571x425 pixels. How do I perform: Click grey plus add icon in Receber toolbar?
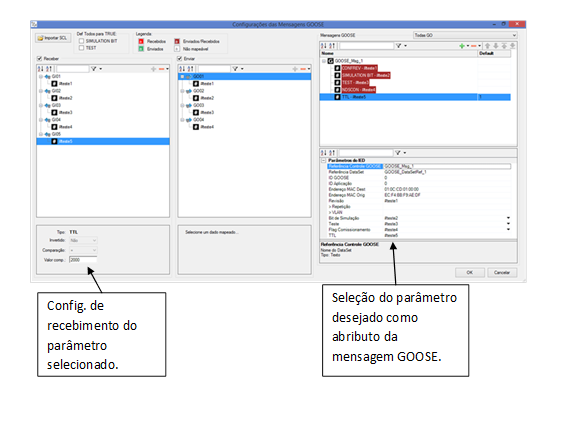[x=153, y=69]
